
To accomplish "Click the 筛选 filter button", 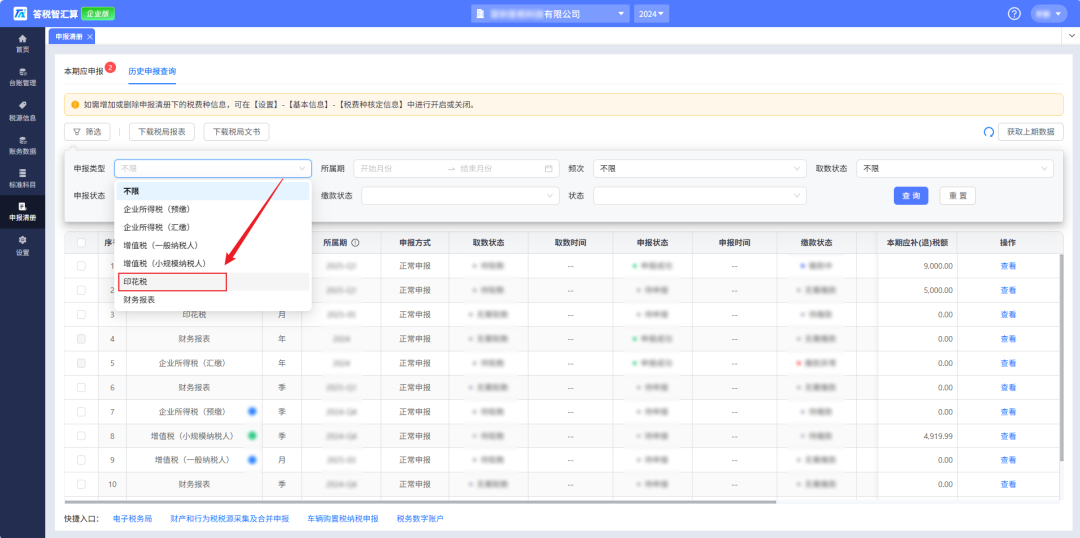I will tap(87, 132).
